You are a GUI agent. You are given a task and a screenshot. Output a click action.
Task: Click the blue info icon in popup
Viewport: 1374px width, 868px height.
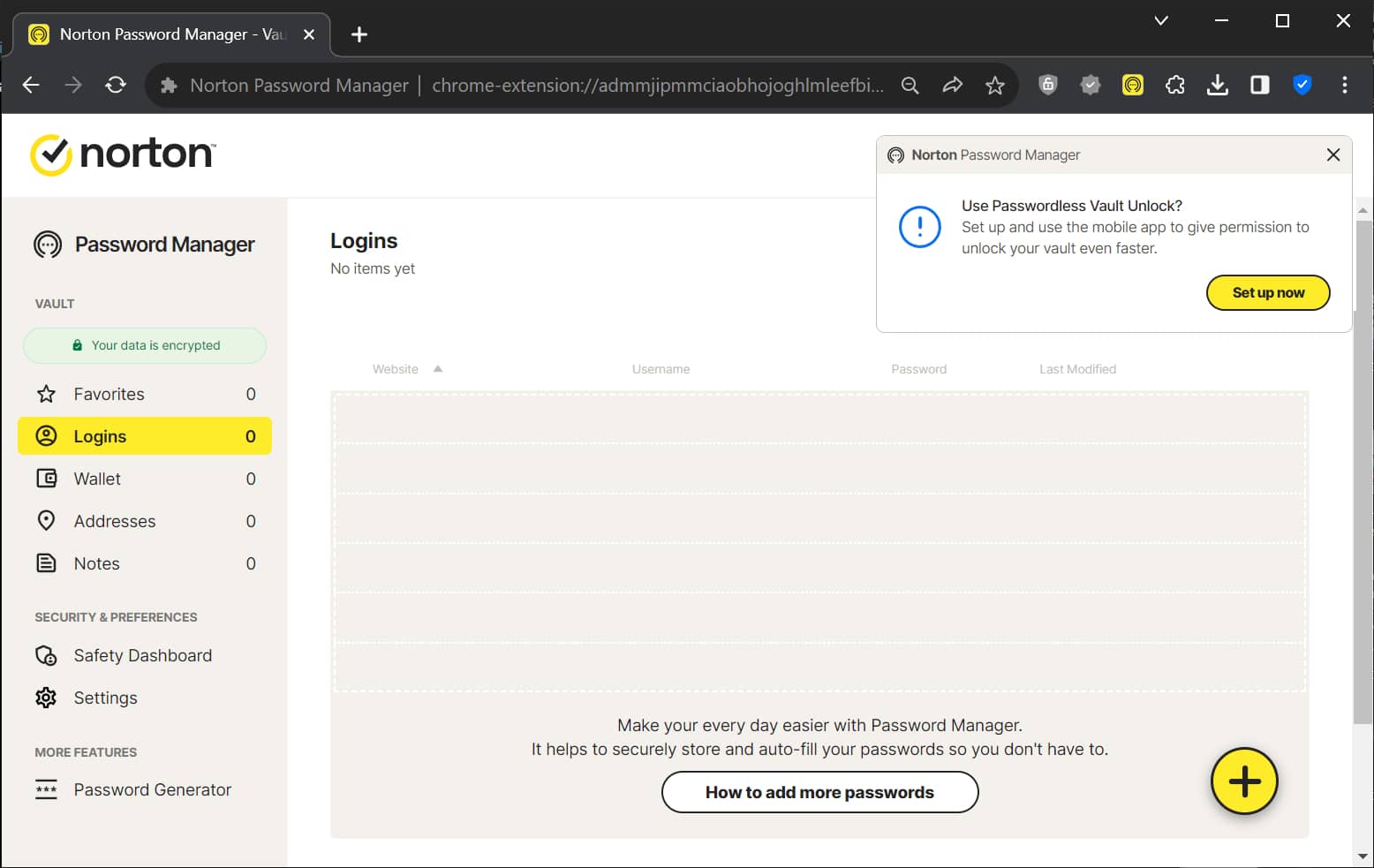pyautogui.click(x=920, y=227)
